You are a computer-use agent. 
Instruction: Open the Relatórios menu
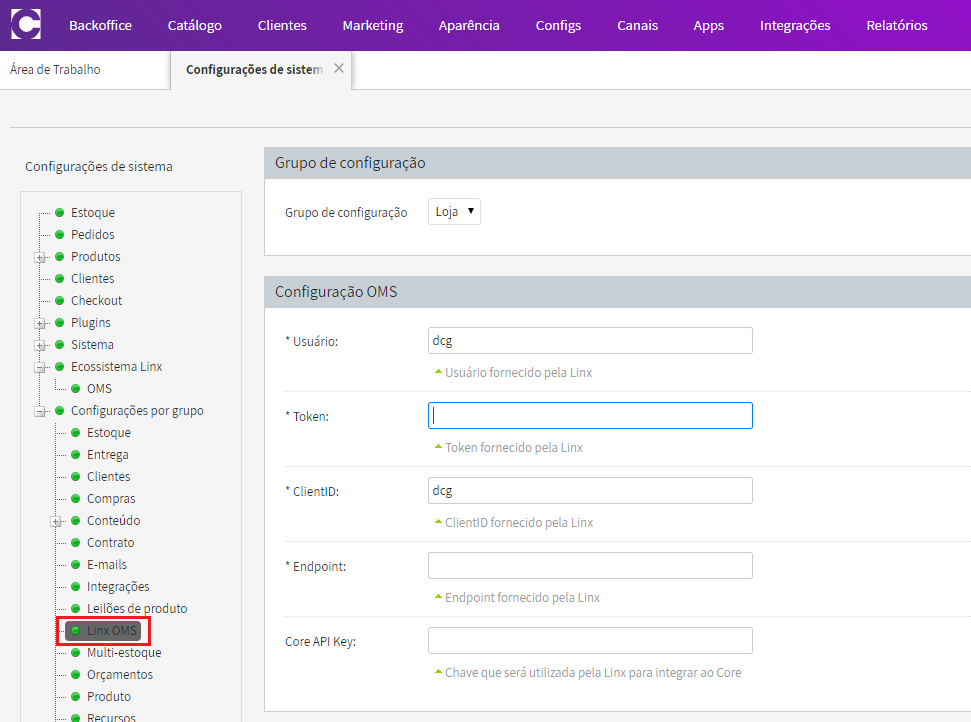(x=897, y=25)
